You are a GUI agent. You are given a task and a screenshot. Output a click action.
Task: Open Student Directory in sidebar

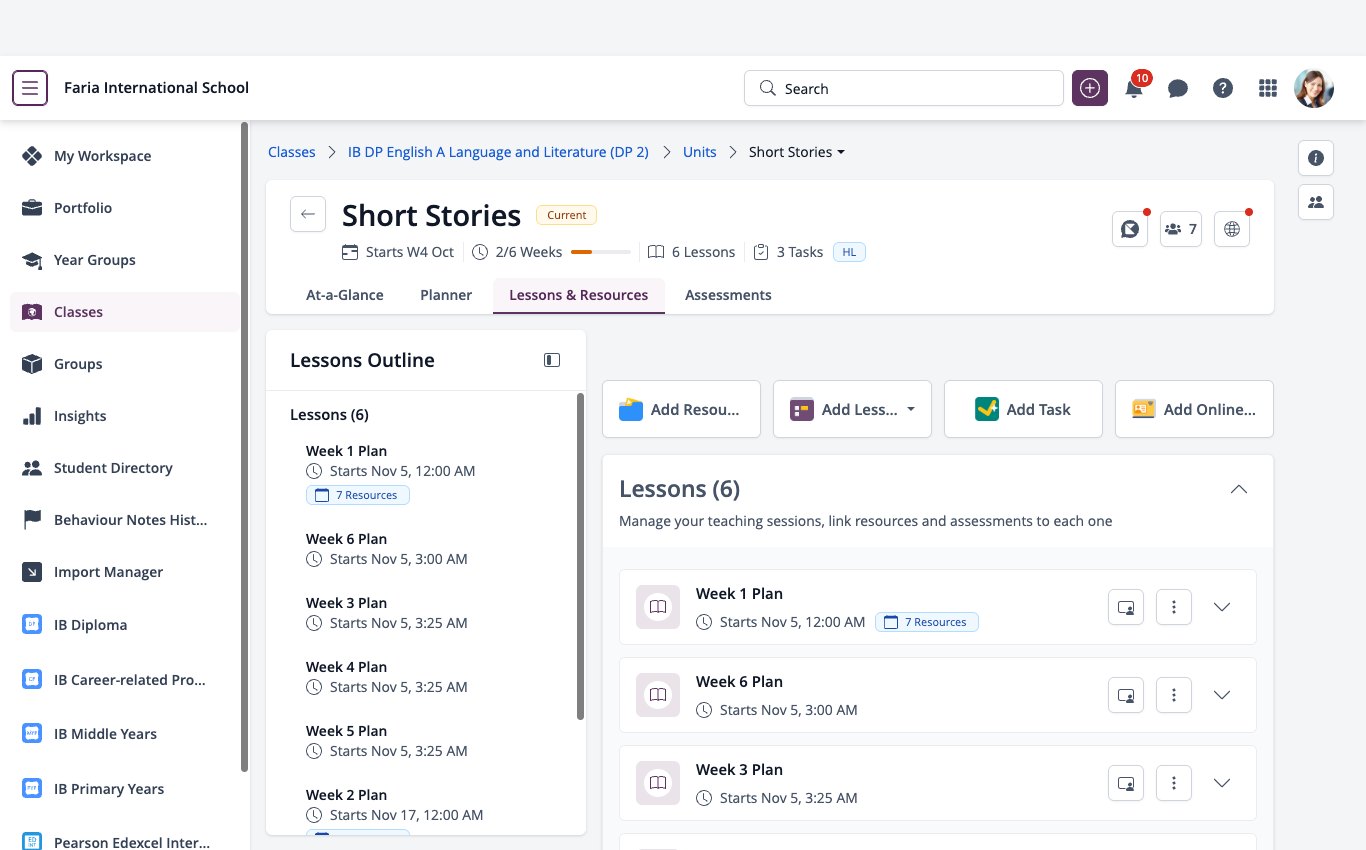124,468
